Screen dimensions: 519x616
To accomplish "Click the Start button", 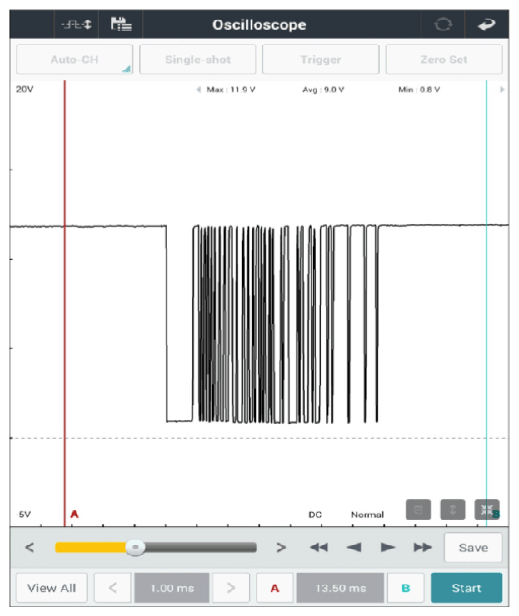I will pyautogui.click(x=466, y=588).
